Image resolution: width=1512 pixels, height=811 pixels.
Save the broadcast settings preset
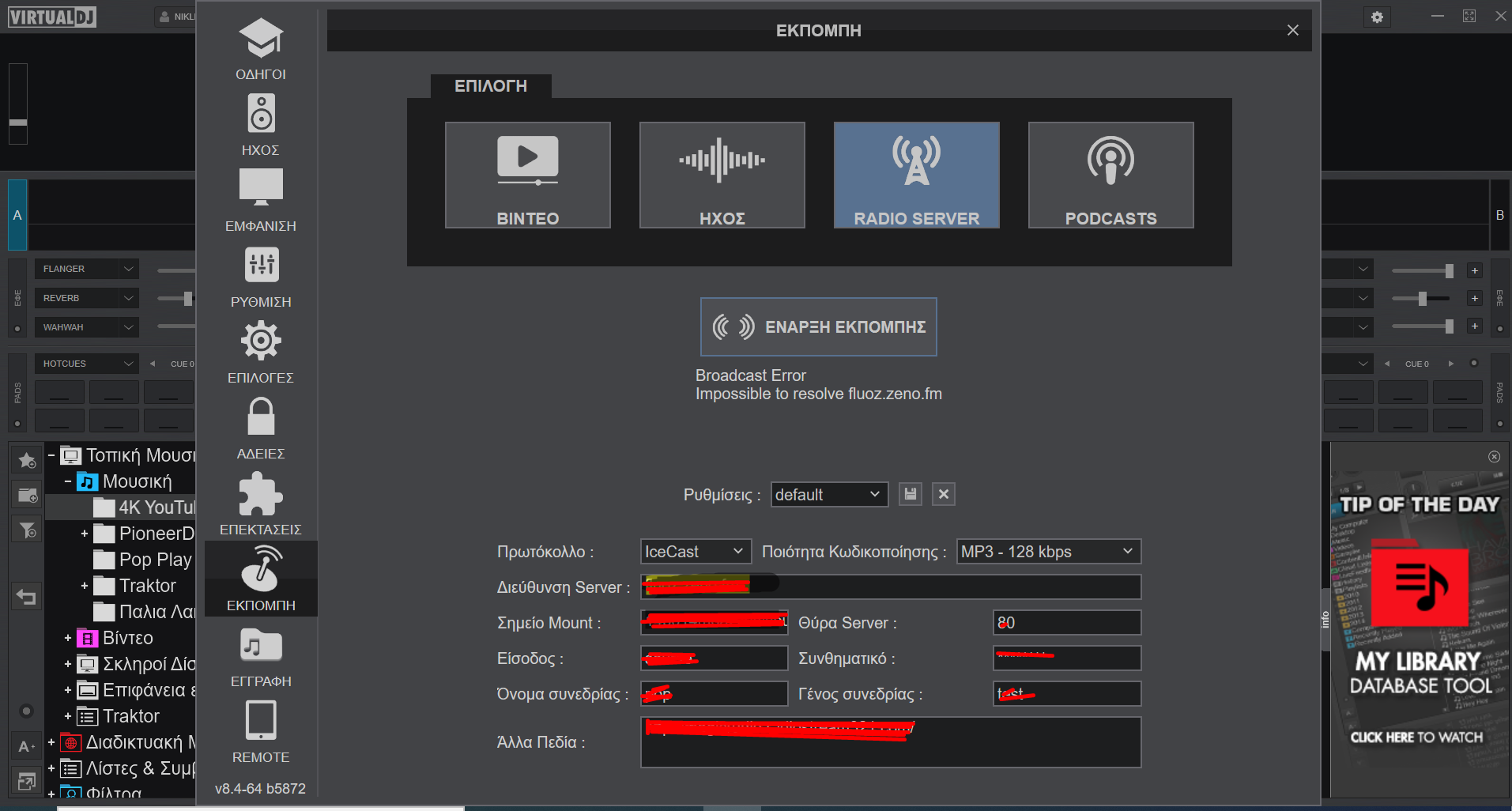[911, 495]
